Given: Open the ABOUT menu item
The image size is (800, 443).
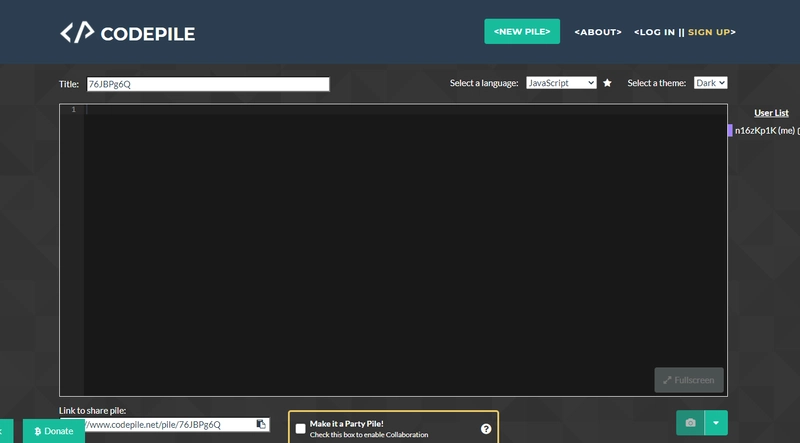Looking at the screenshot, I should coord(597,32).
